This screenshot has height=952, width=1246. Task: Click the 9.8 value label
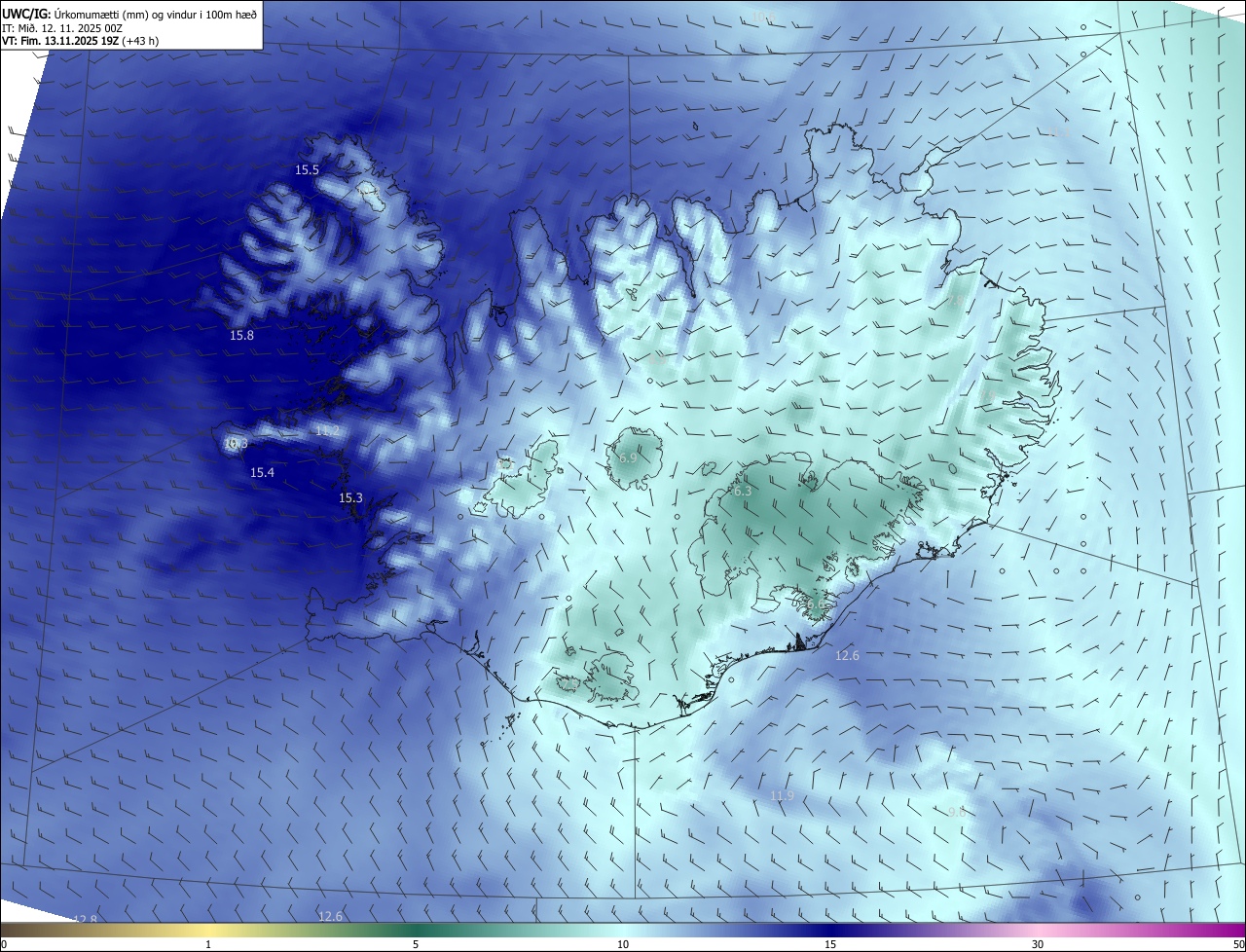[956, 811]
